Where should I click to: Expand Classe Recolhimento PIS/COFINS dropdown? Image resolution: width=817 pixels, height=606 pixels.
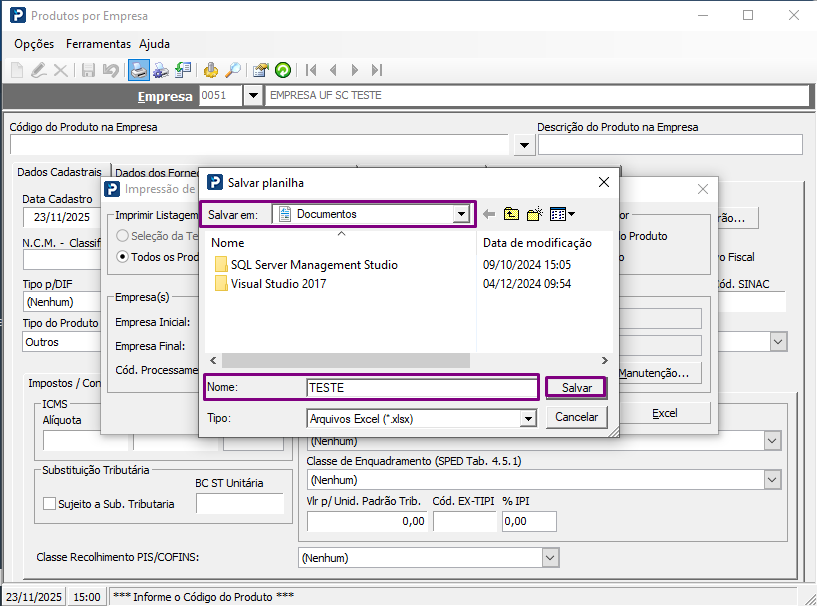(550, 558)
